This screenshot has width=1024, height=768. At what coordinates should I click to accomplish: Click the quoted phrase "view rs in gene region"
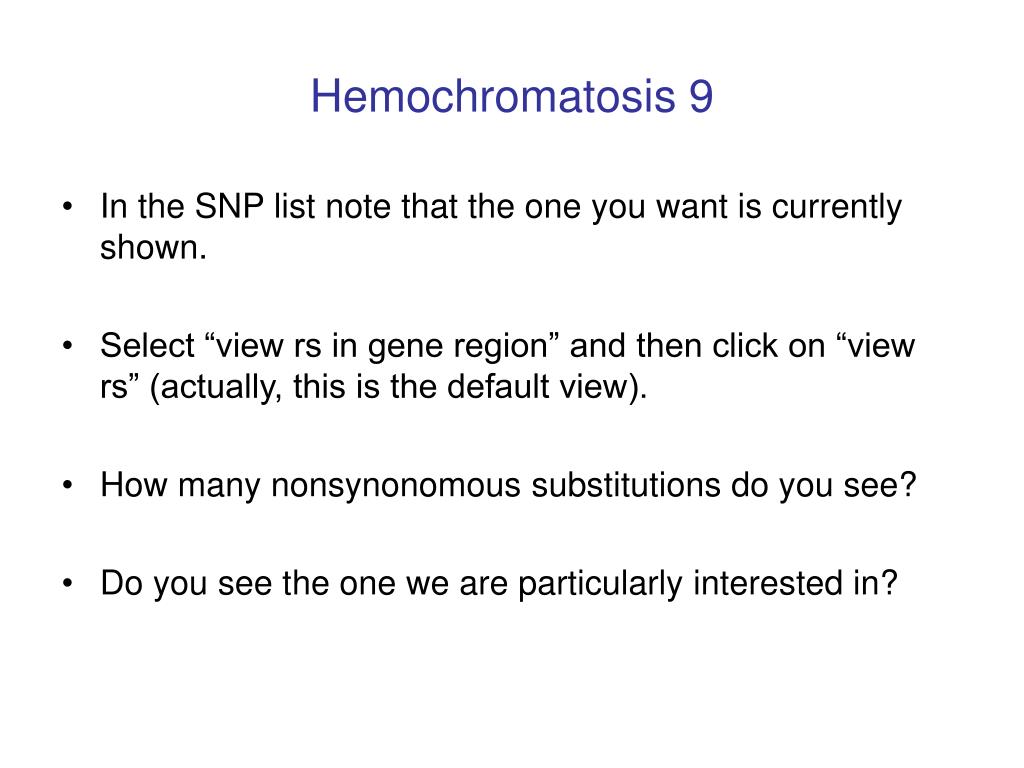382,347
